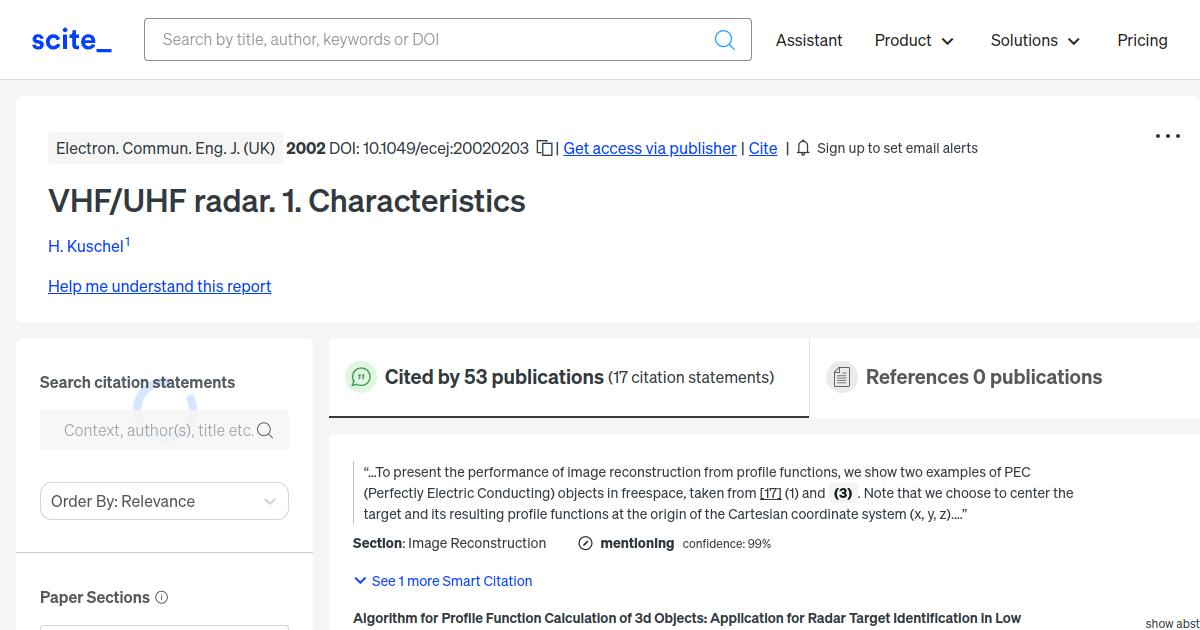Open the Order By: Relevance dropdown
The width and height of the screenshot is (1200, 630).
coord(164,501)
